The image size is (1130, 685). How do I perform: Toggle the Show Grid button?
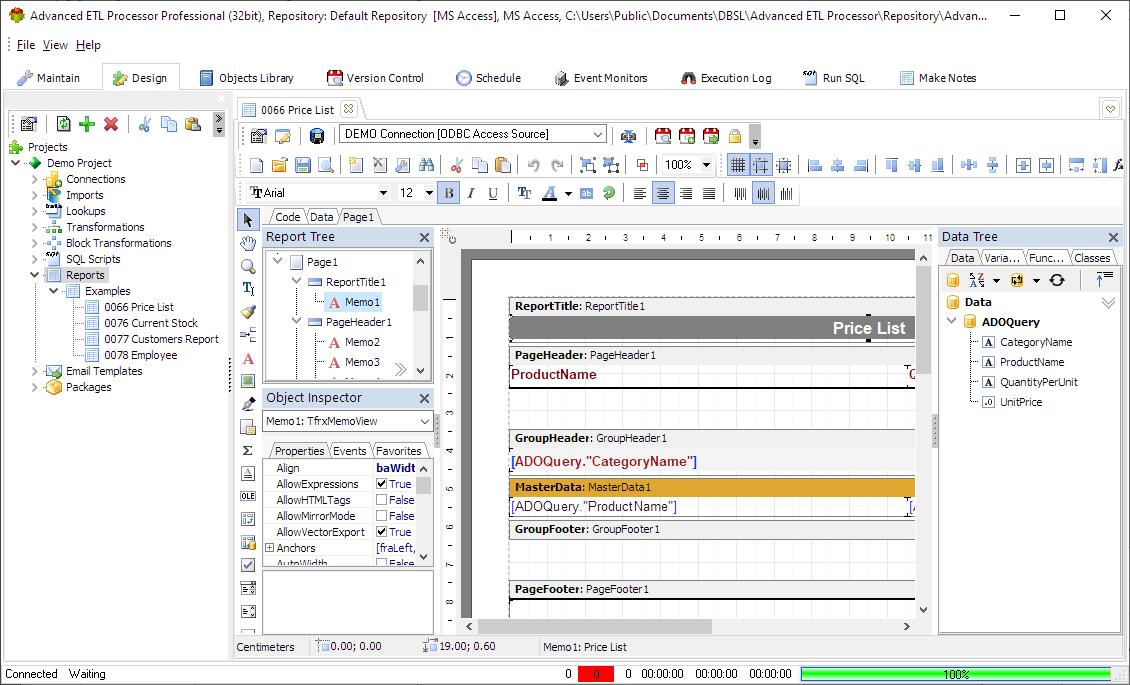click(737, 165)
